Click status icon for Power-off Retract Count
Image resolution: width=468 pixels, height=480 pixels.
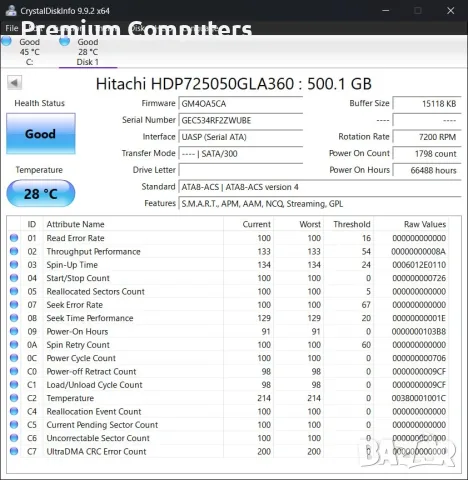(x=14, y=371)
